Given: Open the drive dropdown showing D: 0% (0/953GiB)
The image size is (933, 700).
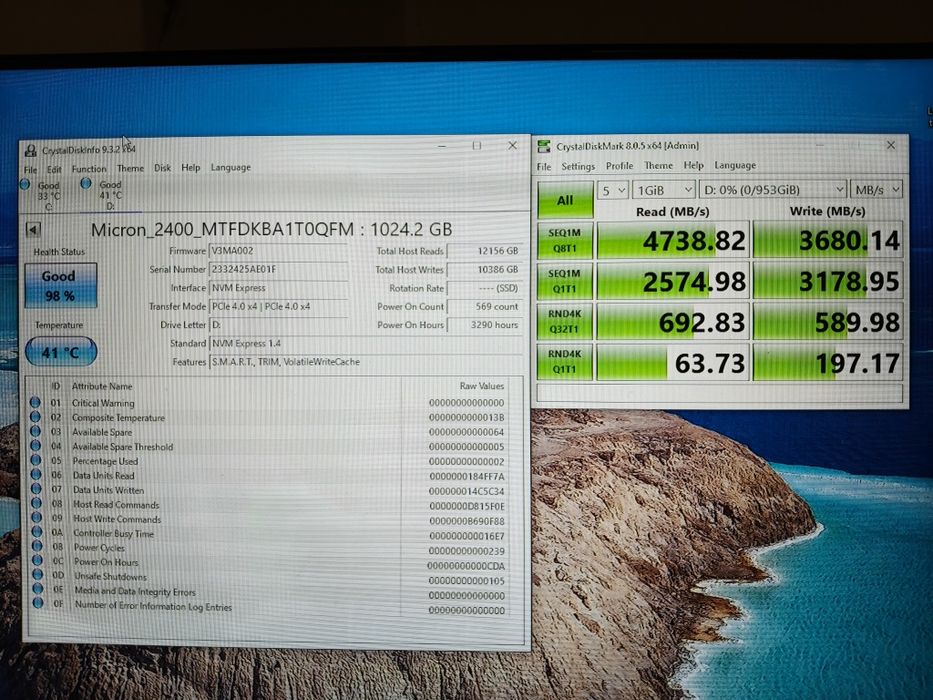Looking at the screenshot, I should point(772,189).
